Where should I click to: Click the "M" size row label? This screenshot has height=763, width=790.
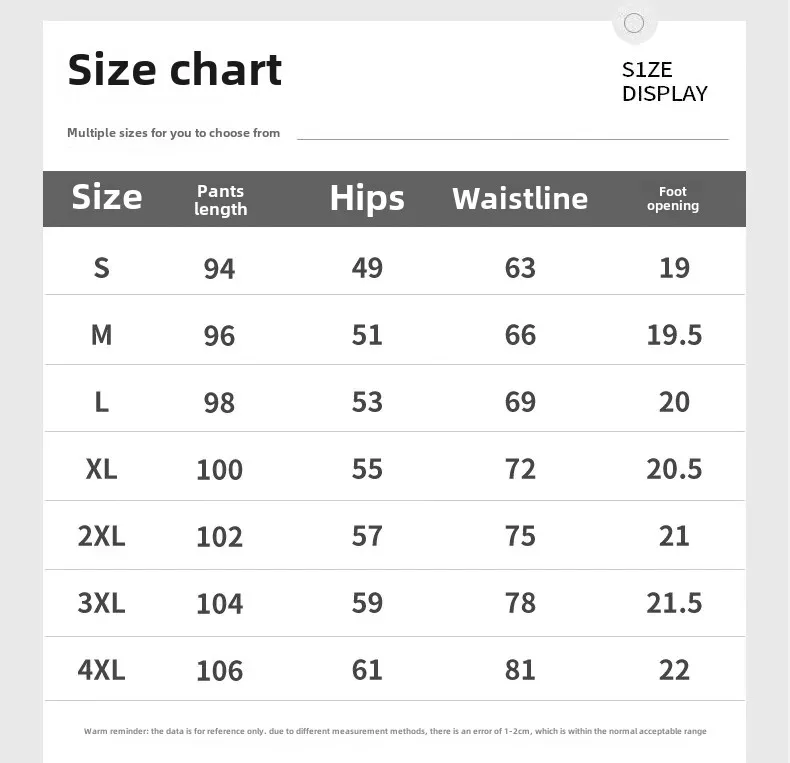point(101,335)
